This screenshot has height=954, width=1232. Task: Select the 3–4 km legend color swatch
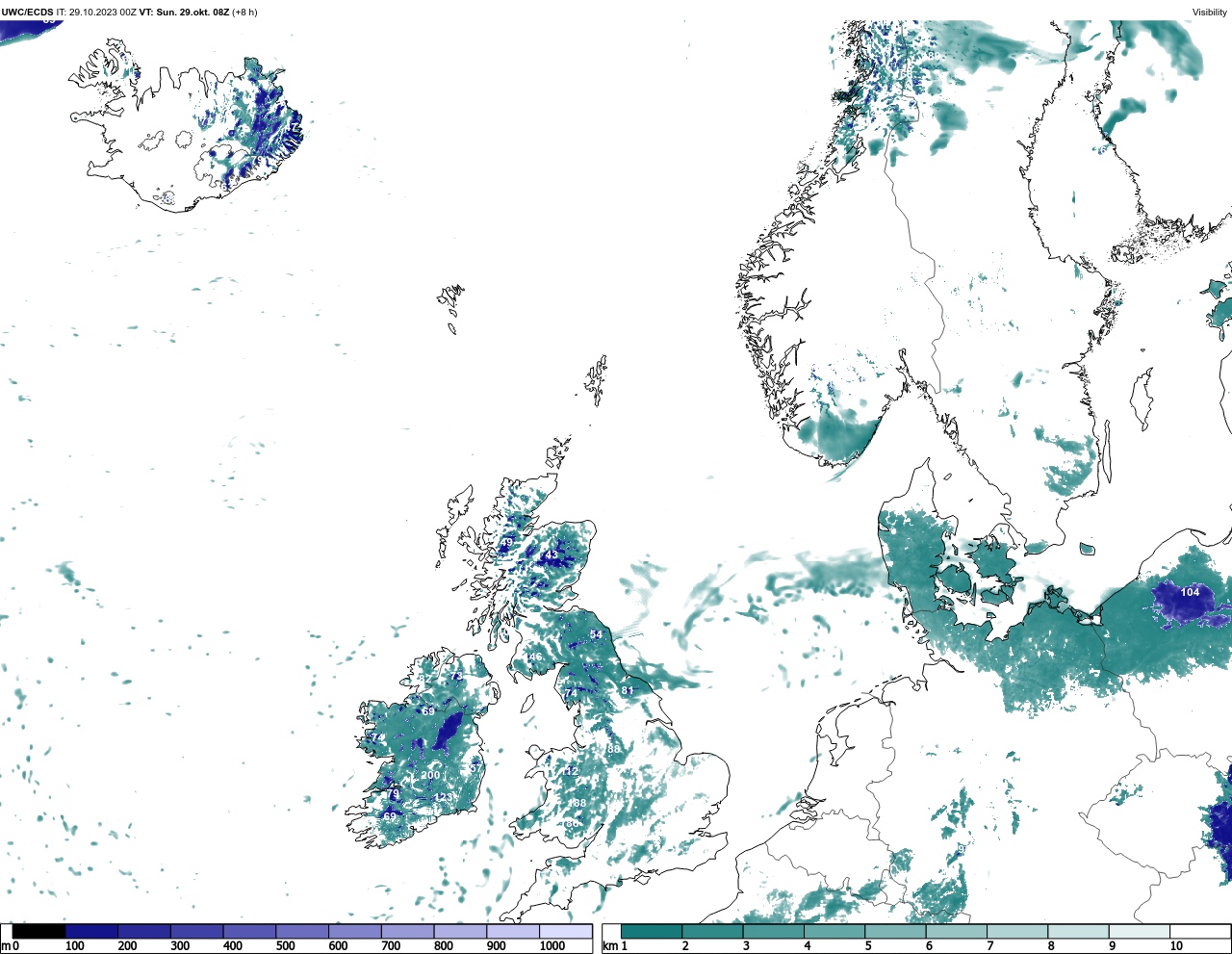tap(773, 932)
